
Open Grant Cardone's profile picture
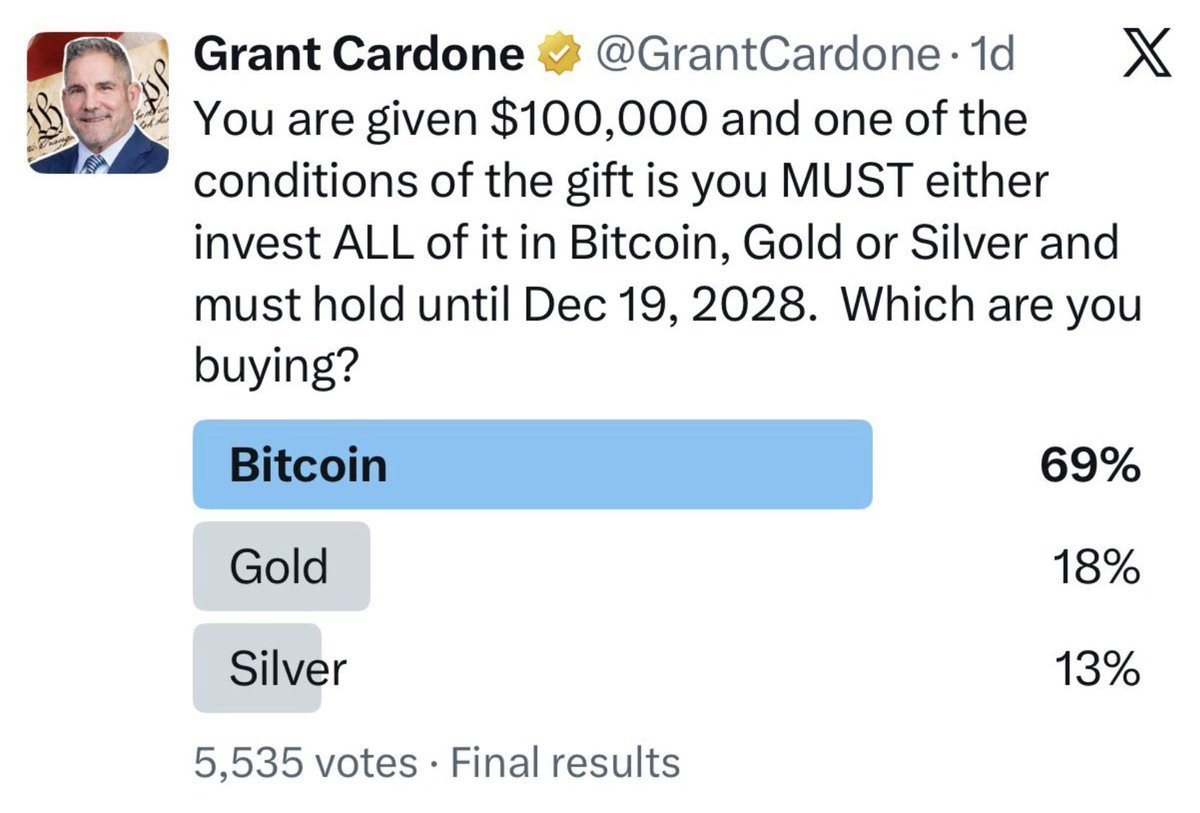pyautogui.click(x=98, y=103)
